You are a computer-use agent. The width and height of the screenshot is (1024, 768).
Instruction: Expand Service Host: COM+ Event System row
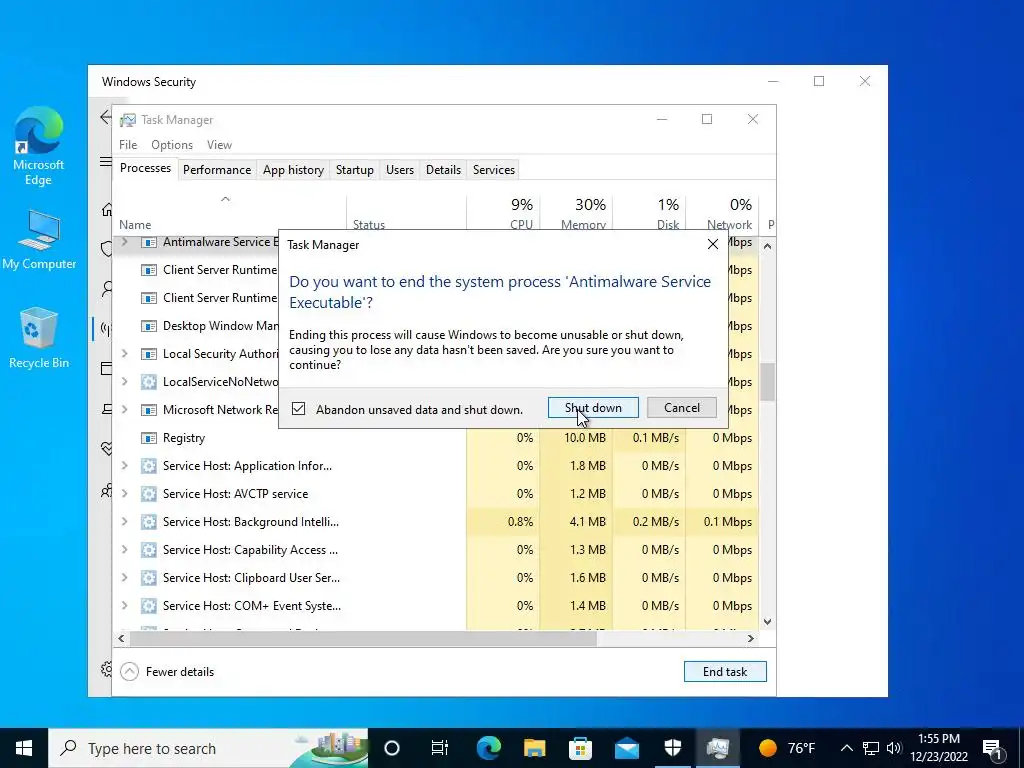click(x=125, y=606)
